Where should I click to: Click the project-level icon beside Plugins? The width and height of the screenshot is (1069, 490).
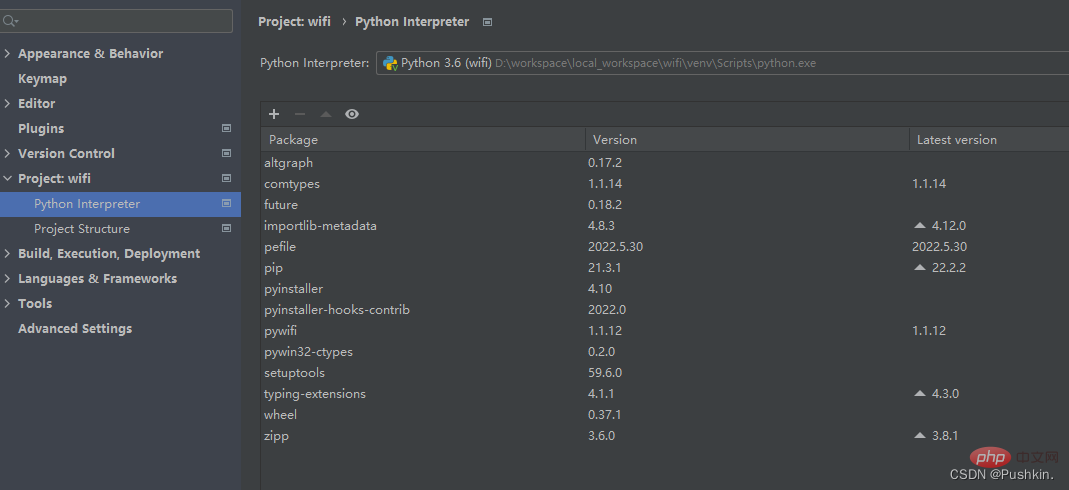tap(226, 128)
